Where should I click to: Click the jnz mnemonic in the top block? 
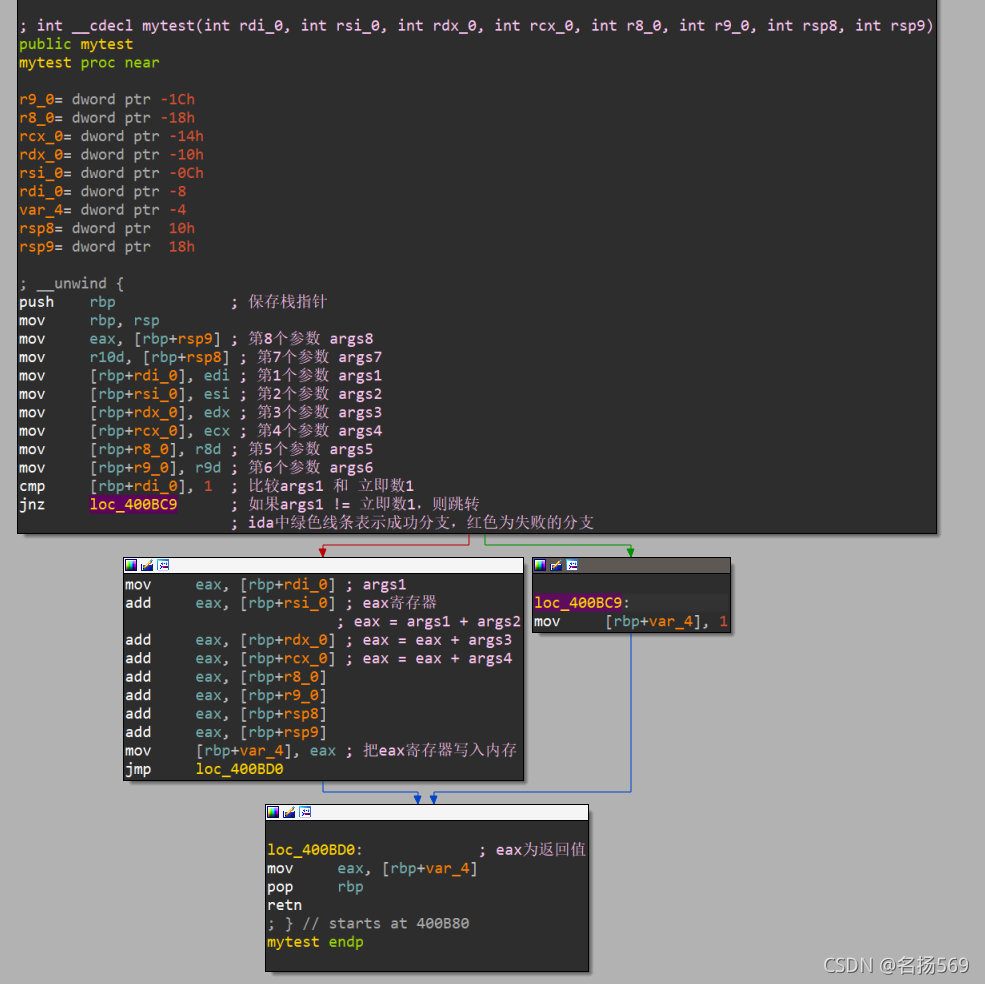32,504
